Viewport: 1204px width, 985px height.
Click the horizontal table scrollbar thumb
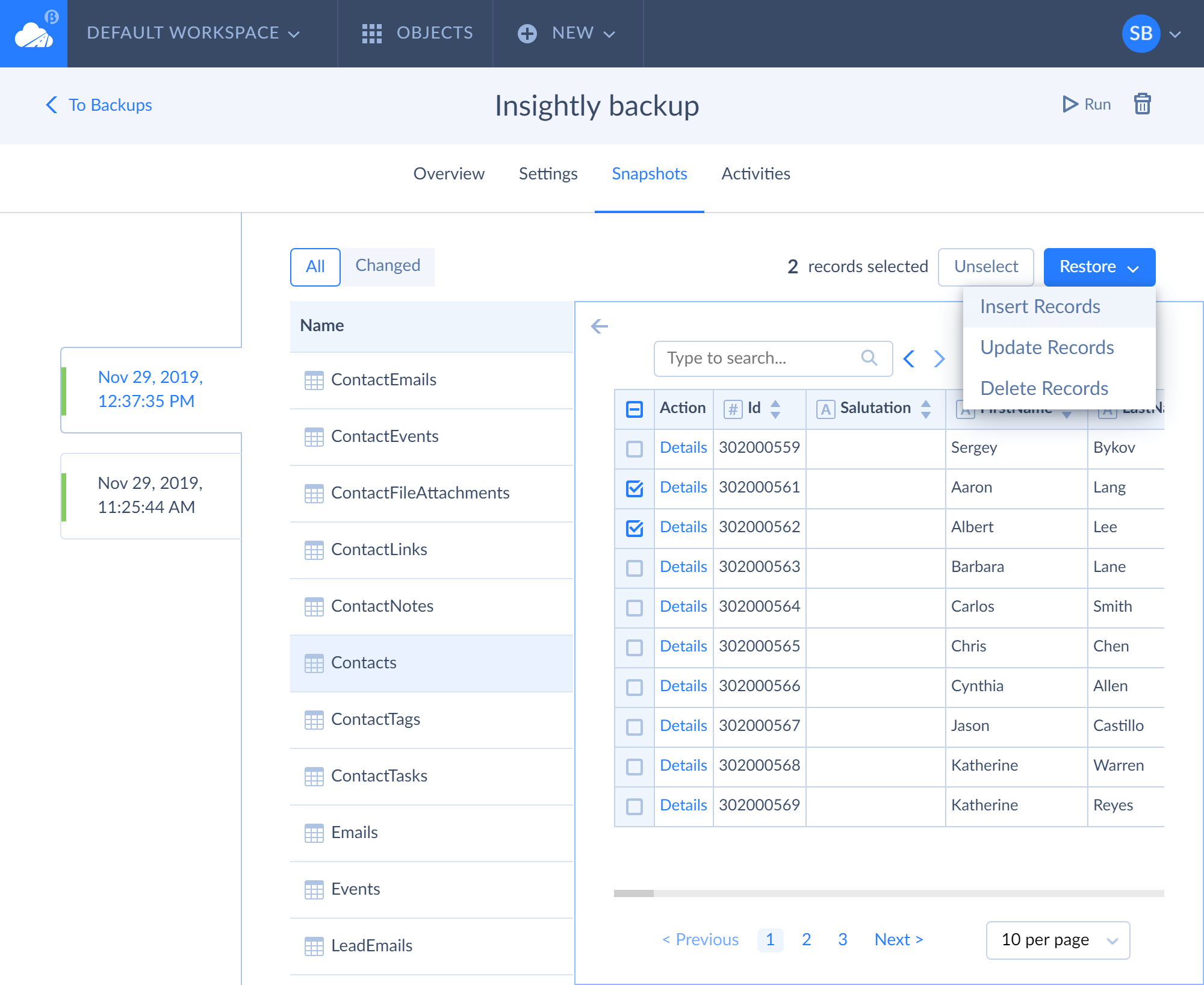[633, 893]
